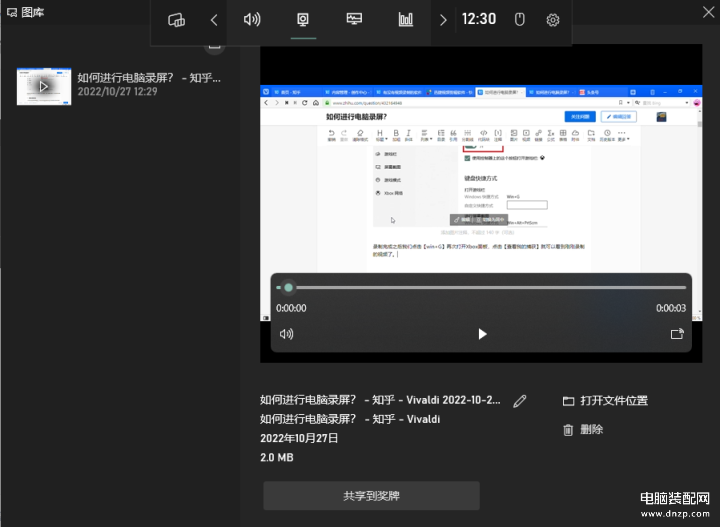
Task: Open the Audio widget speaker icon in toolbar
Action: point(252,19)
